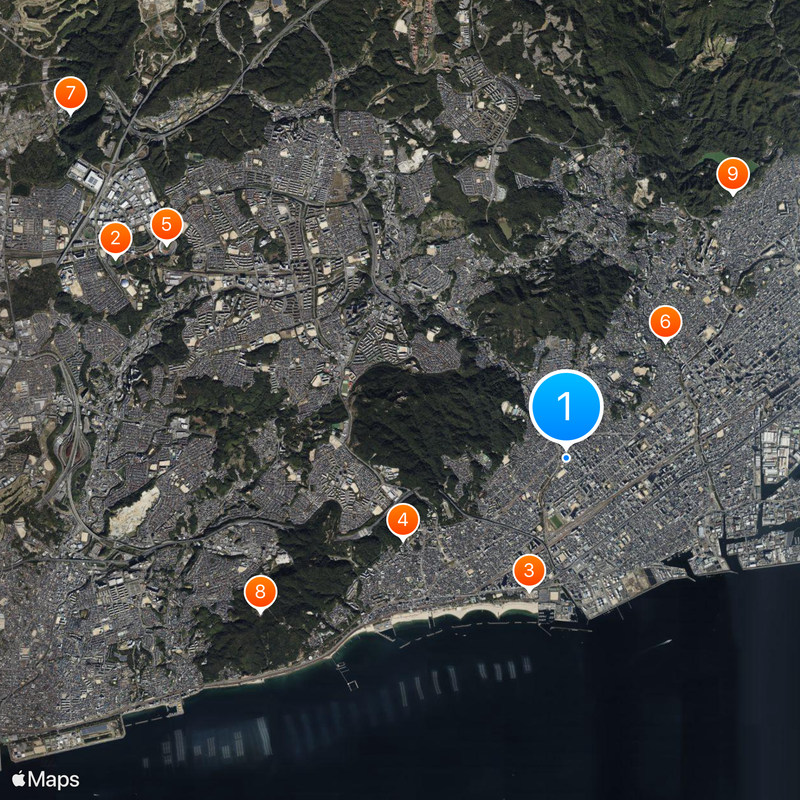Click orange map pin number 5
This screenshot has height=800, width=800.
click(166, 223)
